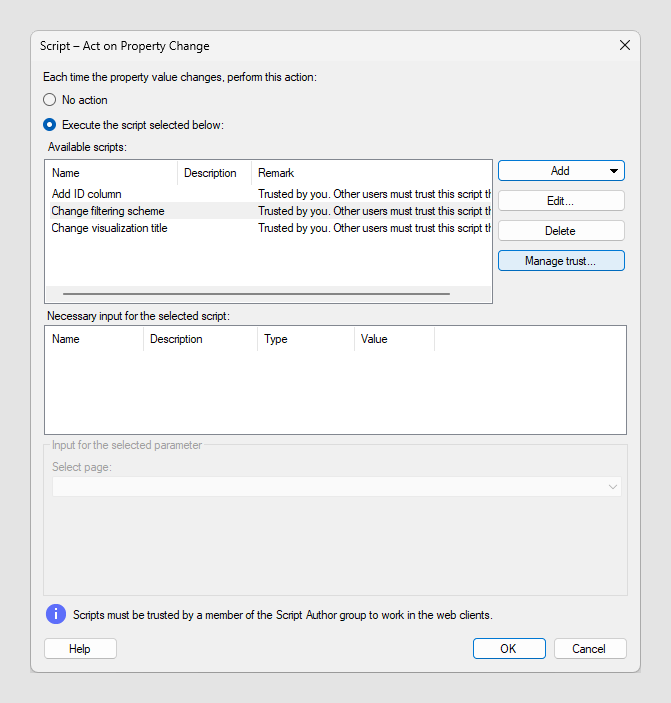Click the horizontal scrollbar in Available scripts
Screen dimensions: 671x703
[256, 294]
